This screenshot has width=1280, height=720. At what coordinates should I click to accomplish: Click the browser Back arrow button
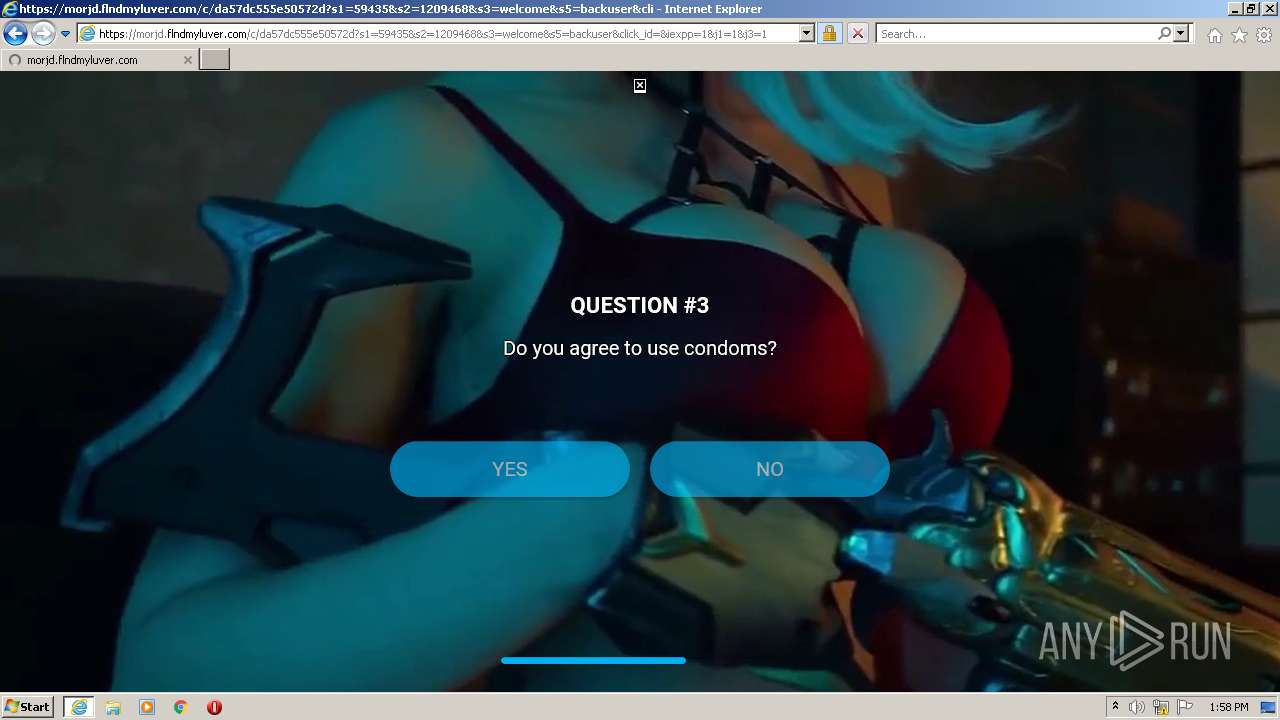pos(15,34)
